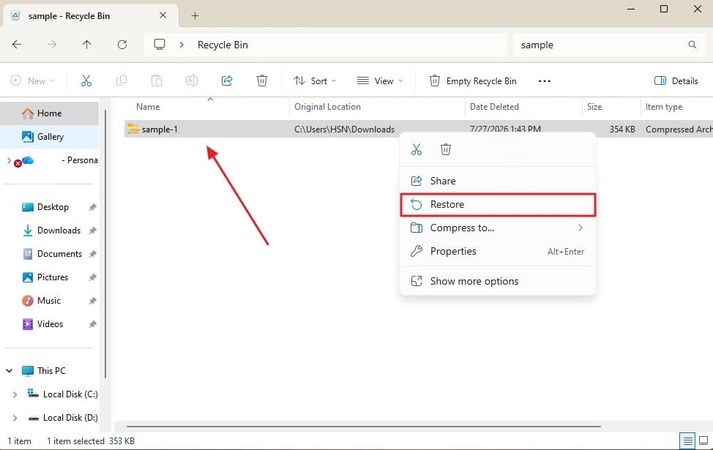Image resolution: width=713 pixels, height=450 pixels.
Task: Click the Copy icon in the toolbar
Action: [121, 81]
